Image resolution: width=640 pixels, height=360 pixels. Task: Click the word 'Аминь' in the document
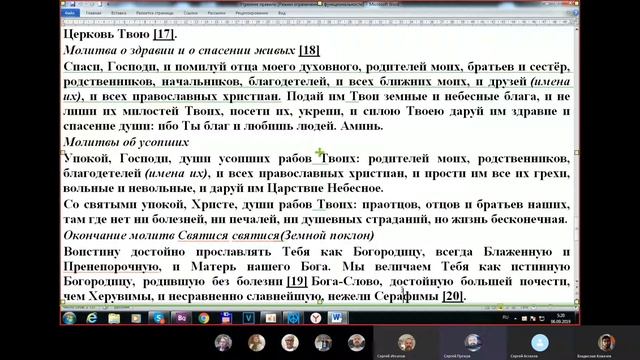click(x=359, y=126)
